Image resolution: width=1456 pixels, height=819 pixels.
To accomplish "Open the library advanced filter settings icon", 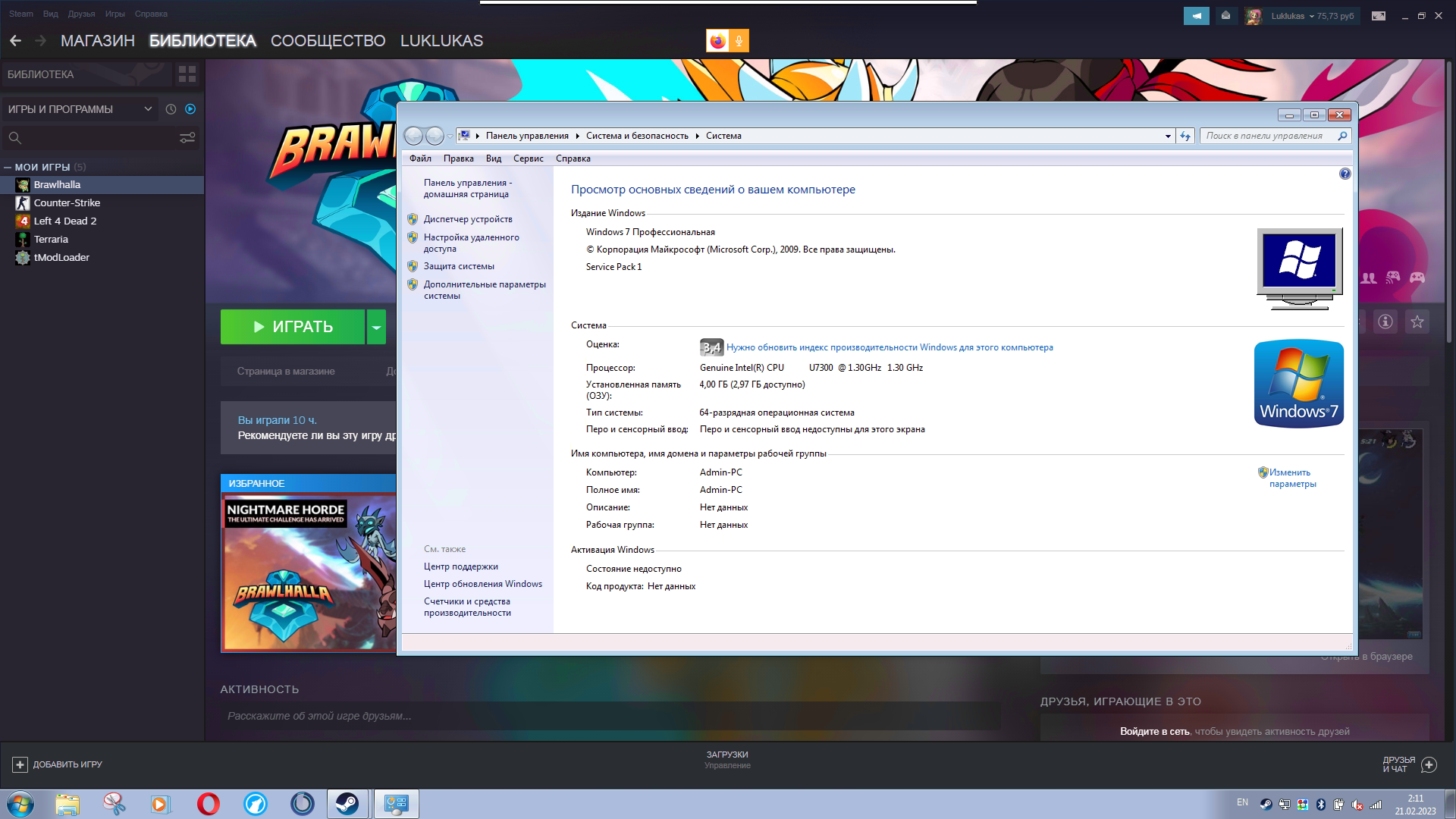I will tap(187, 138).
